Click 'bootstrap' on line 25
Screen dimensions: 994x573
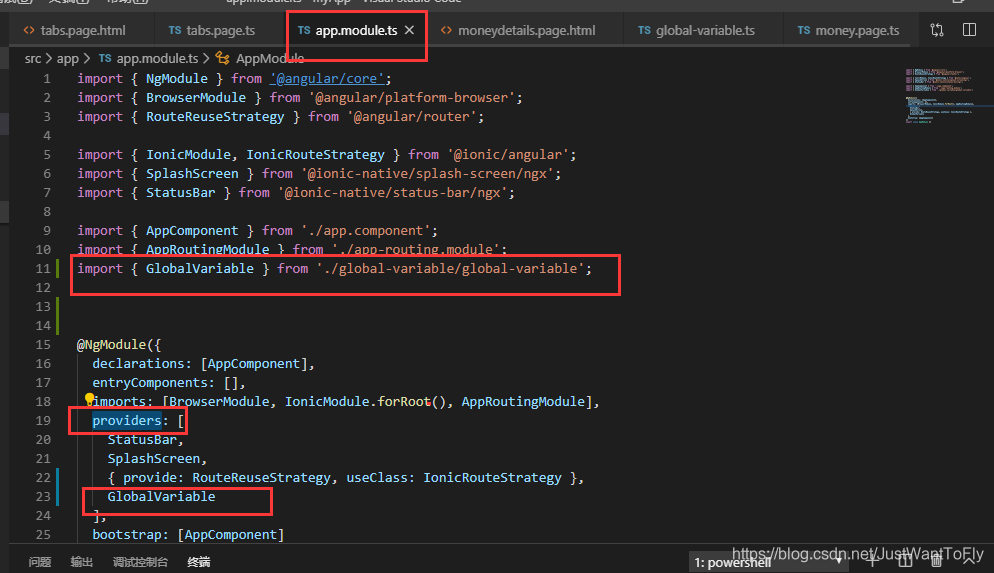coord(127,535)
